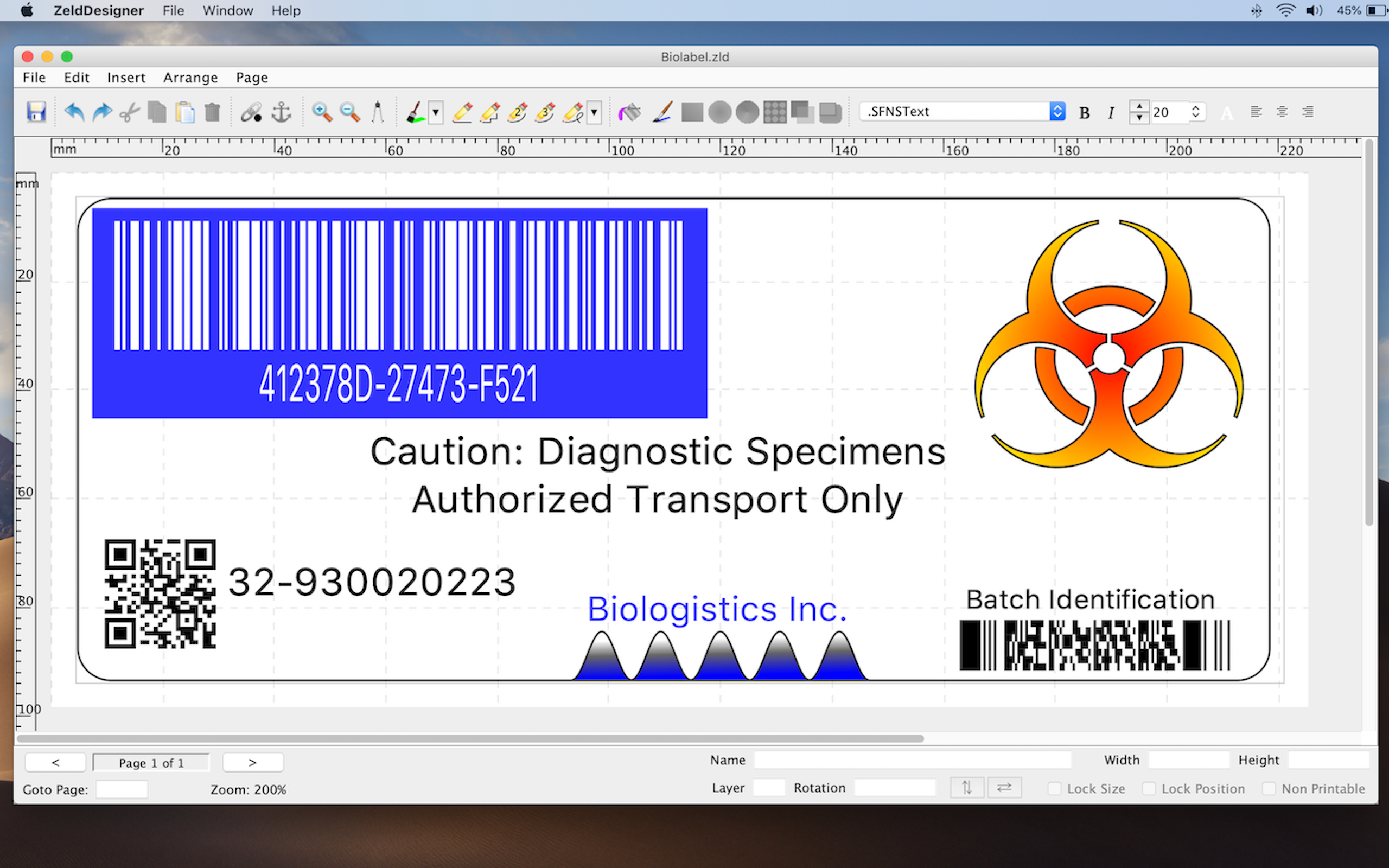Enable the Lock Position checkbox

[1149, 789]
